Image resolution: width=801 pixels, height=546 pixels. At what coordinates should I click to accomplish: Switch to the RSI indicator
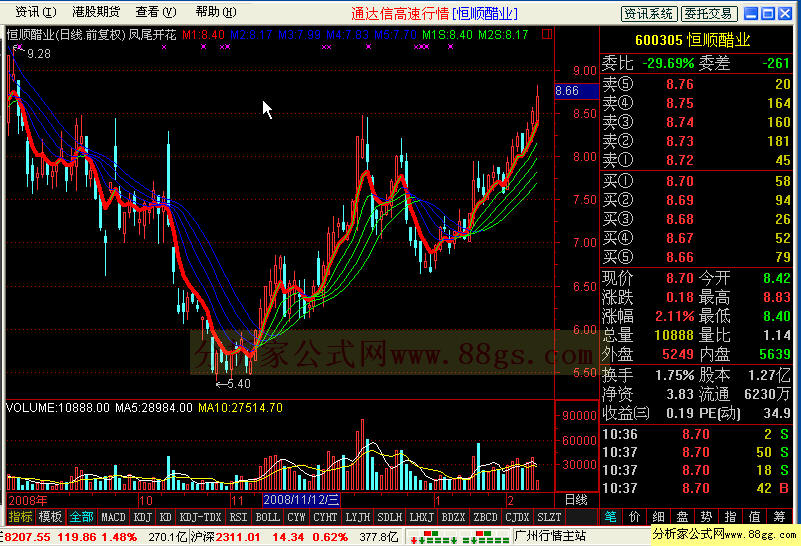click(238, 517)
